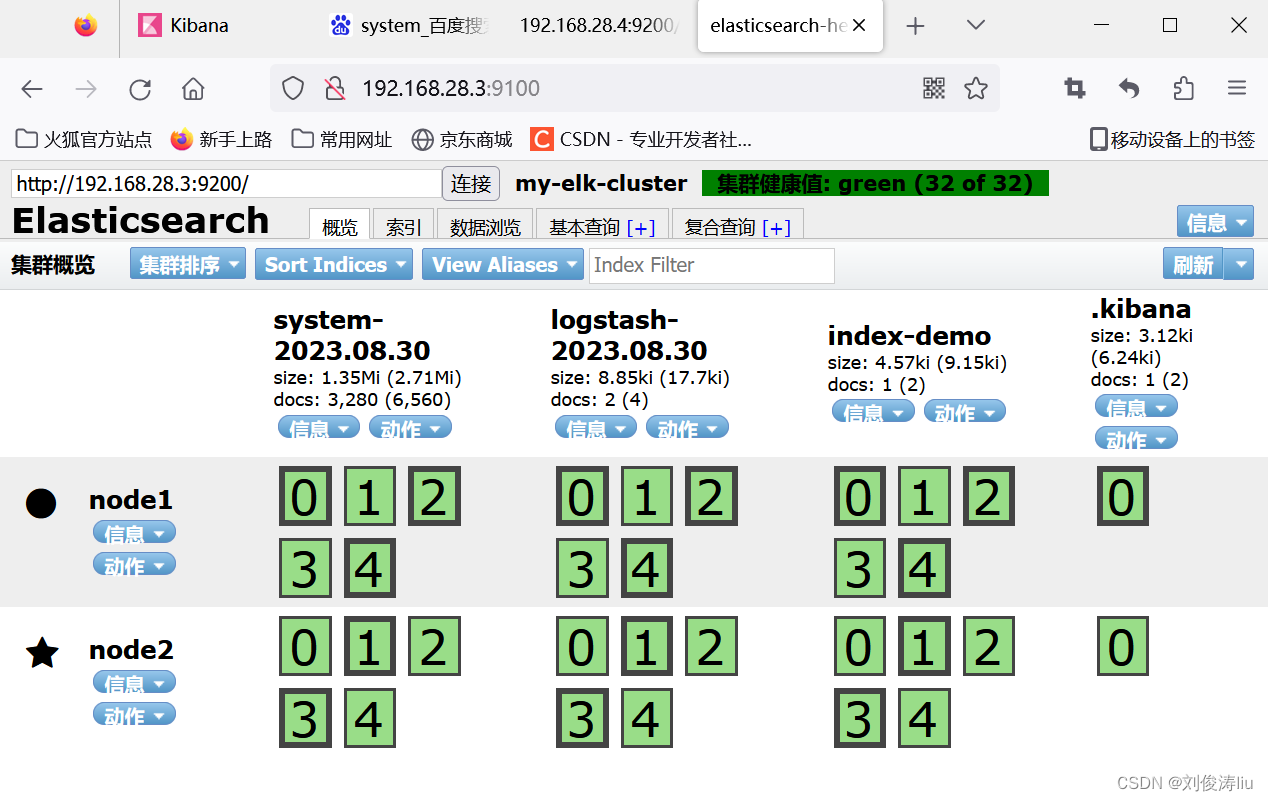The width and height of the screenshot is (1268, 801).
Task: Select shard 4 of logstash-2023.08.30 on node2
Action: coord(647,718)
